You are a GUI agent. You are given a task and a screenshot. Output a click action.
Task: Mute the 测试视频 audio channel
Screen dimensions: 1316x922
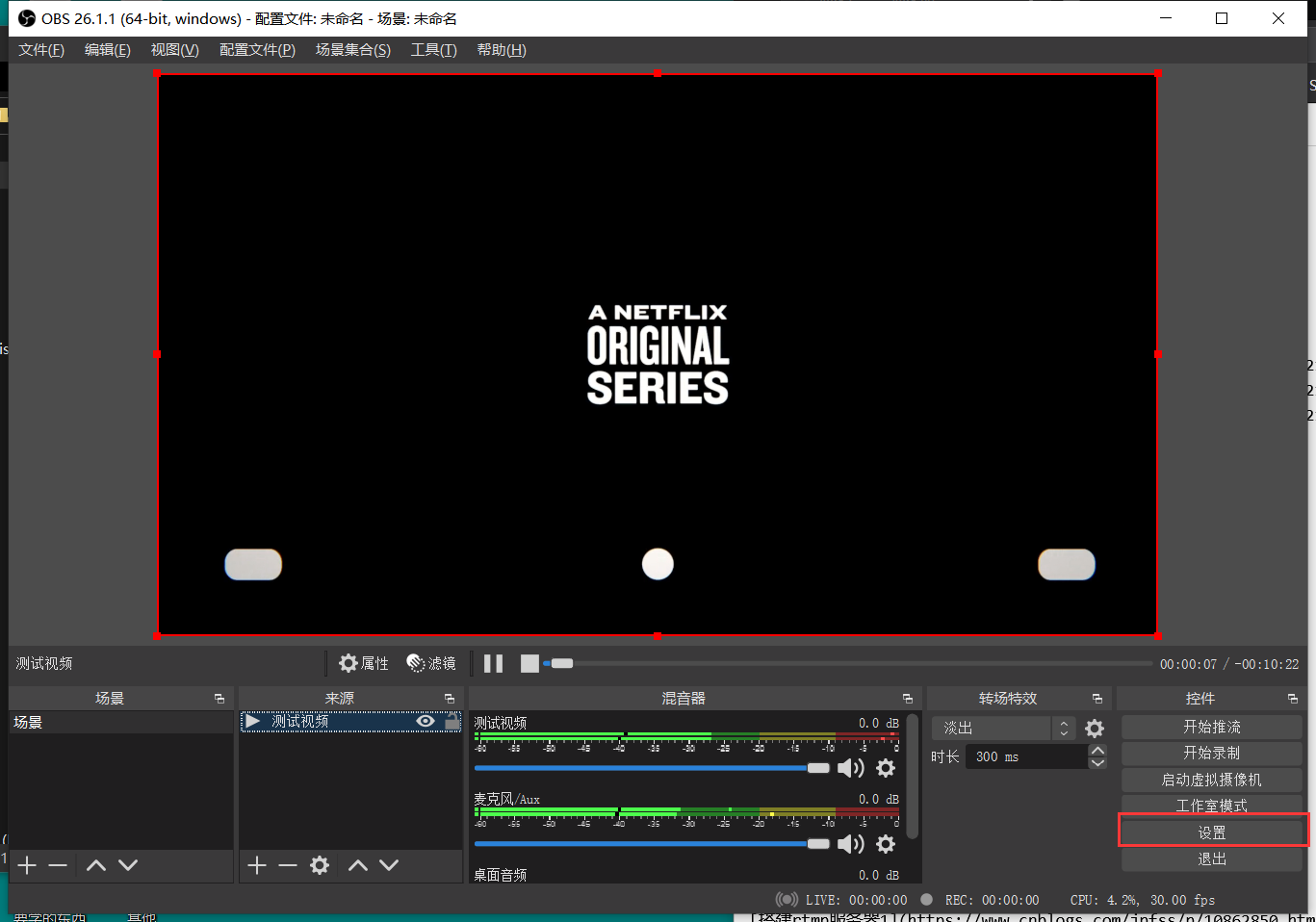[x=850, y=768]
